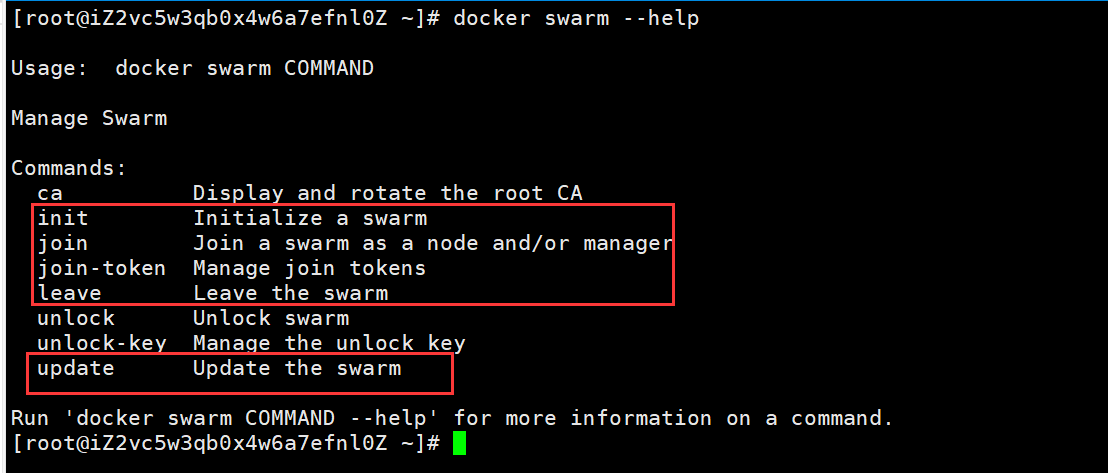Click the last root prompt line
Image resolution: width=1108 pixels, height=473 pixels.
point(226,443)
